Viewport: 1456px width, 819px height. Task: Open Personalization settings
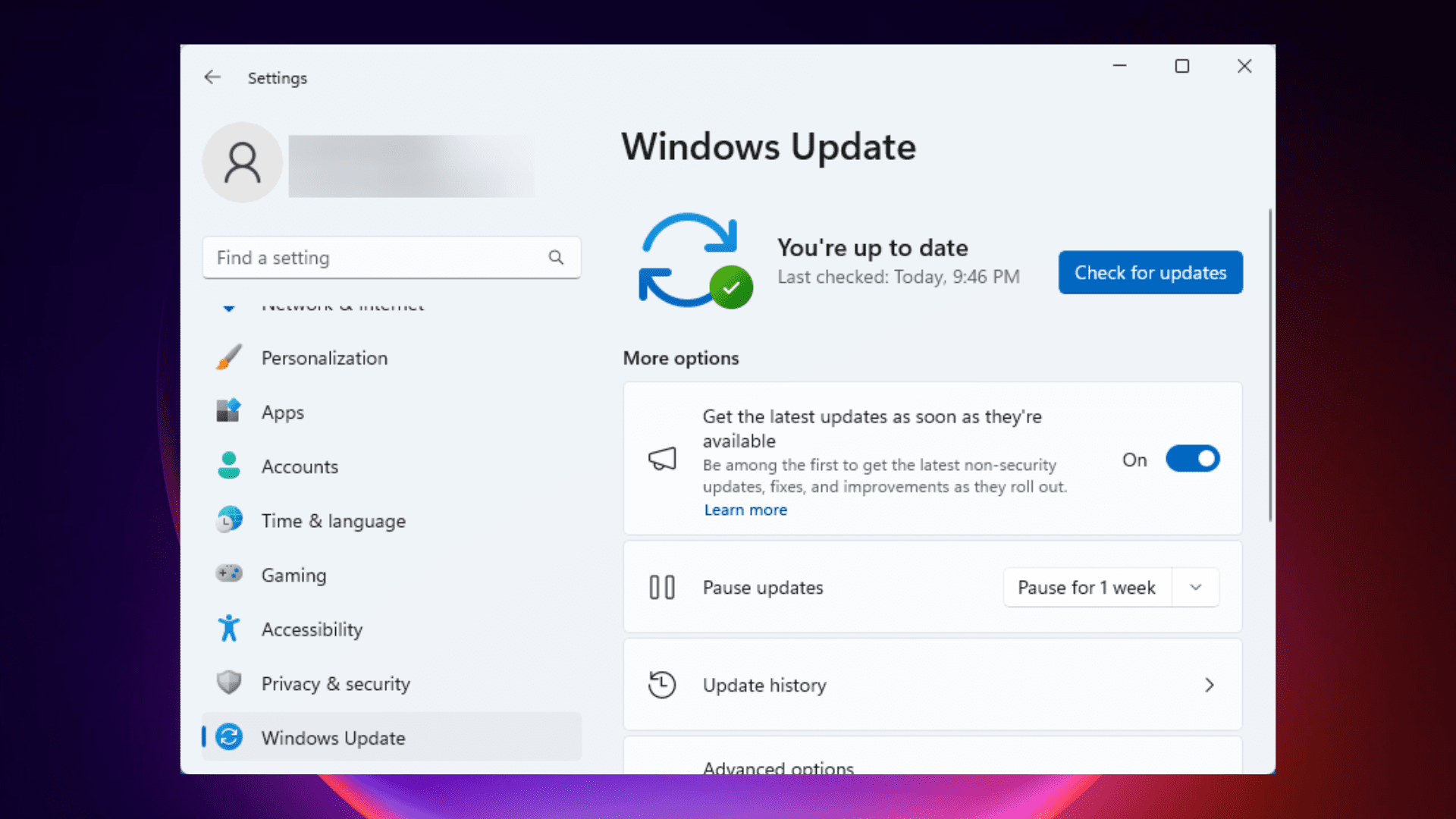(392, 358)
